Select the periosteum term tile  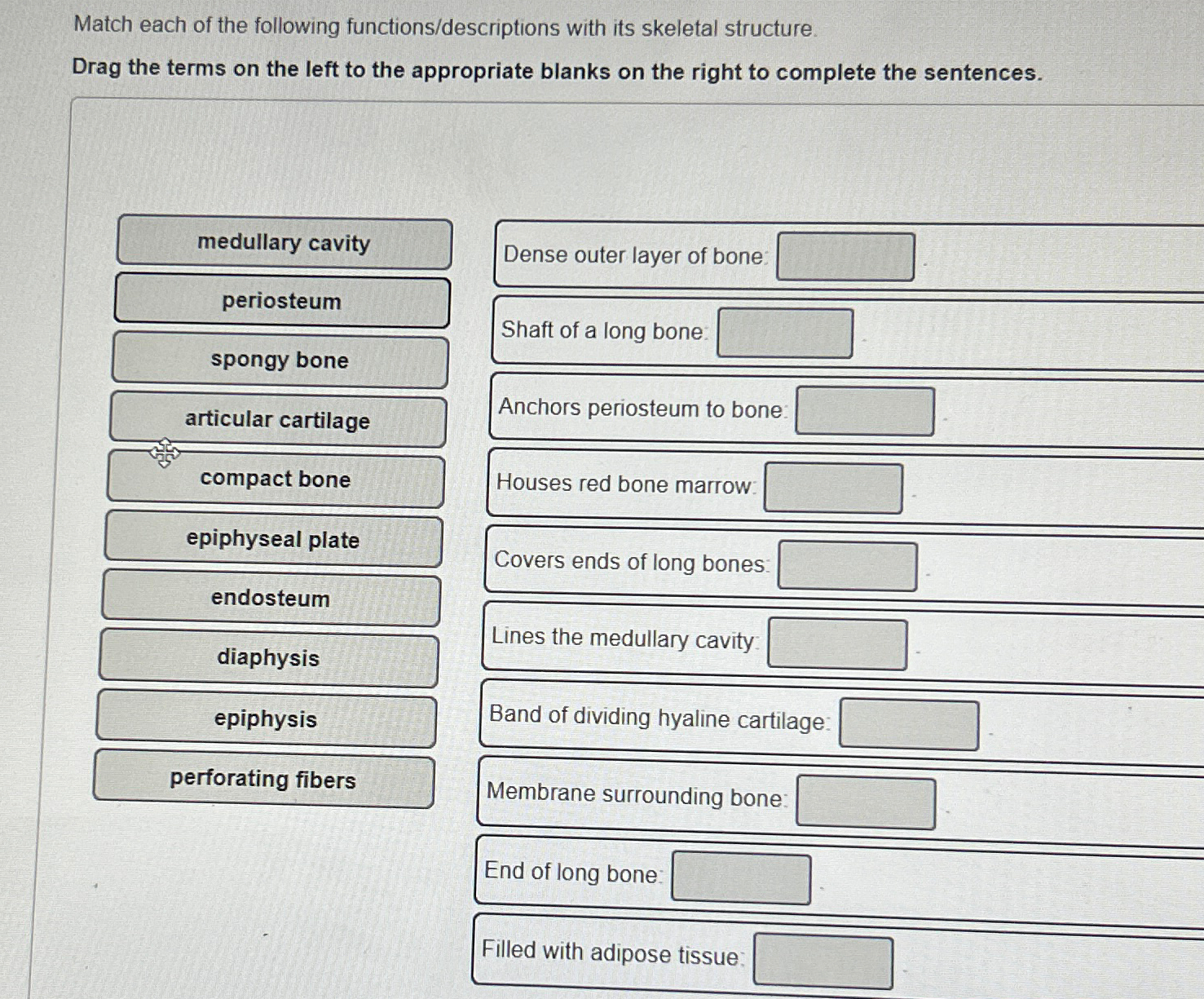point(282,303)
